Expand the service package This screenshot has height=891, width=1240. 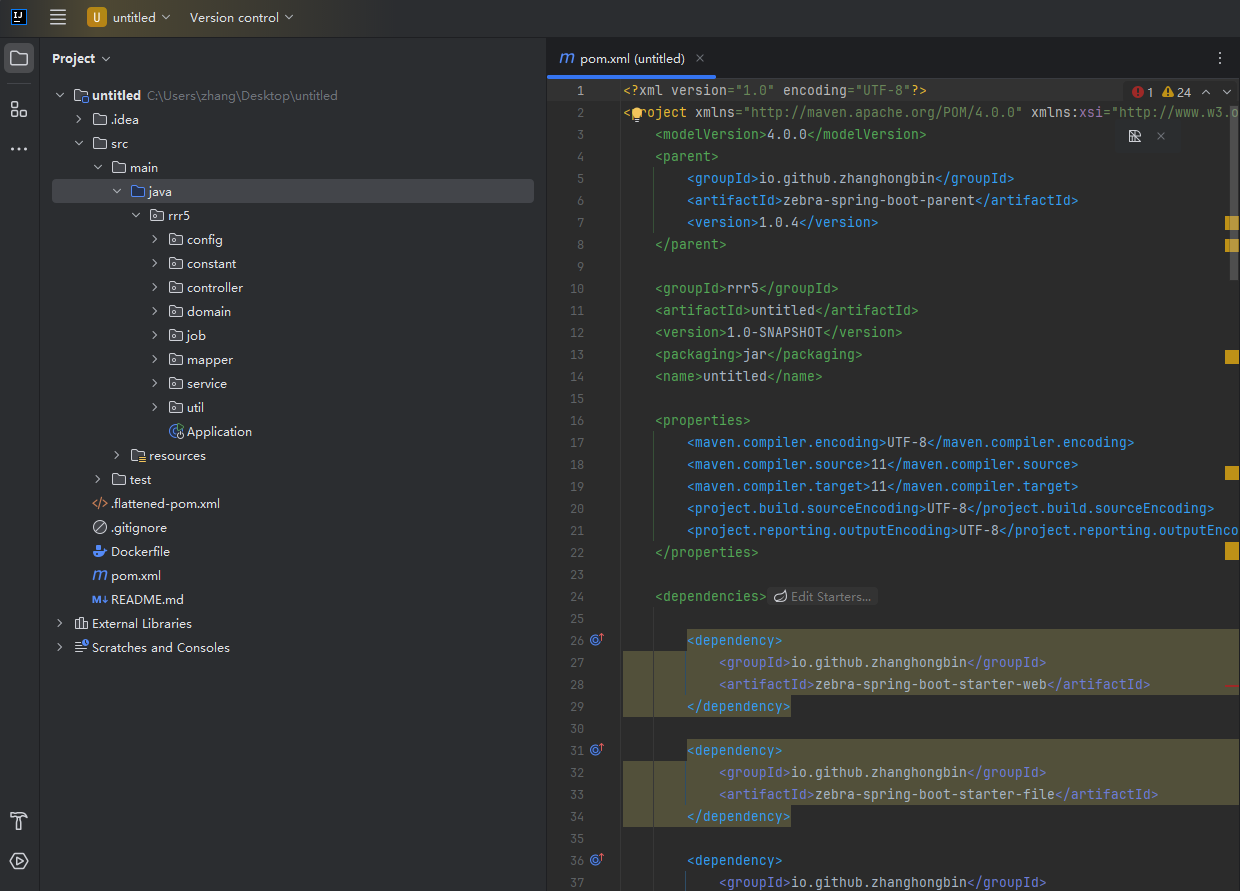point(155,384)
